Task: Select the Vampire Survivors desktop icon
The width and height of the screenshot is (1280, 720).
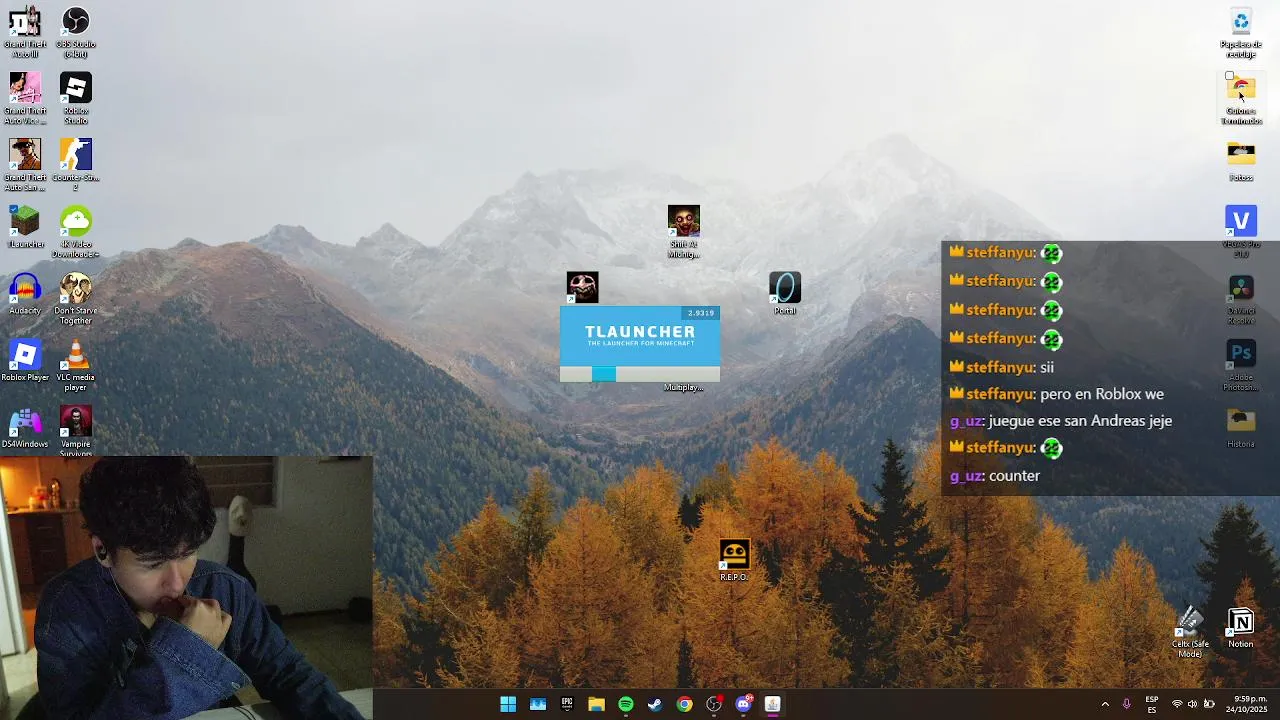Action: pos(76,431)
